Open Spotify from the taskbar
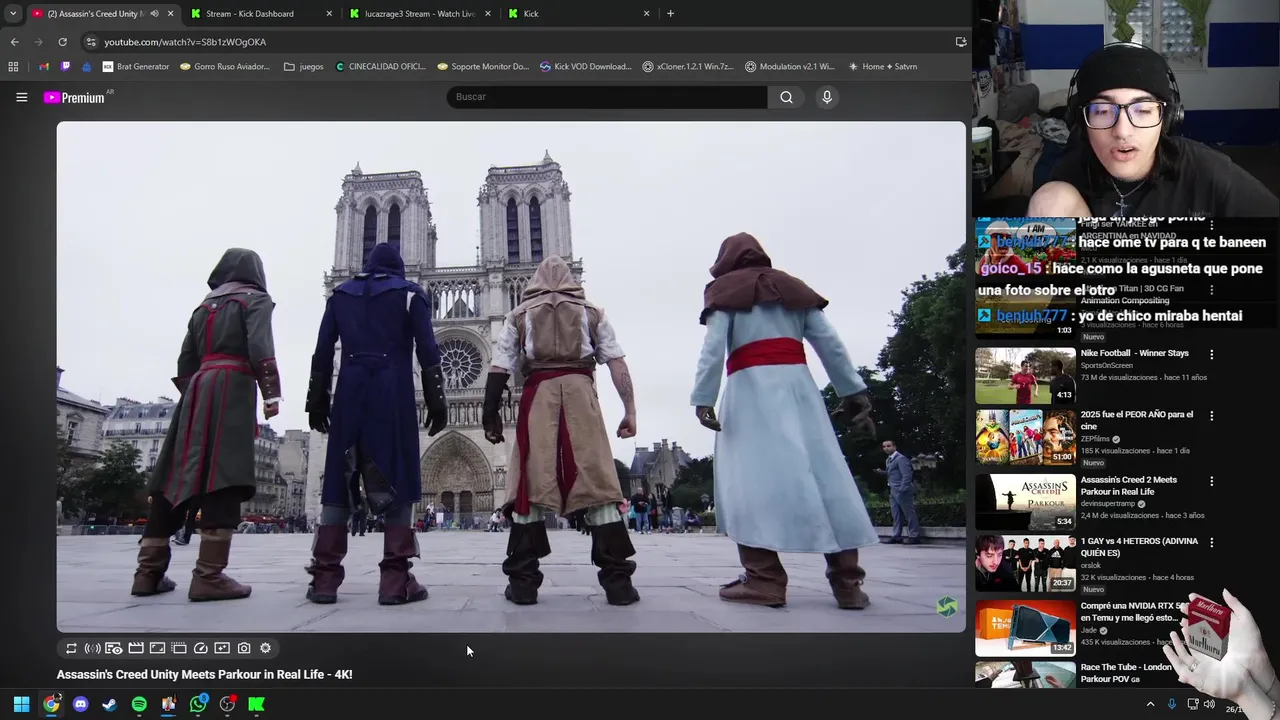1280x720 pixels. tap(139, 704)
